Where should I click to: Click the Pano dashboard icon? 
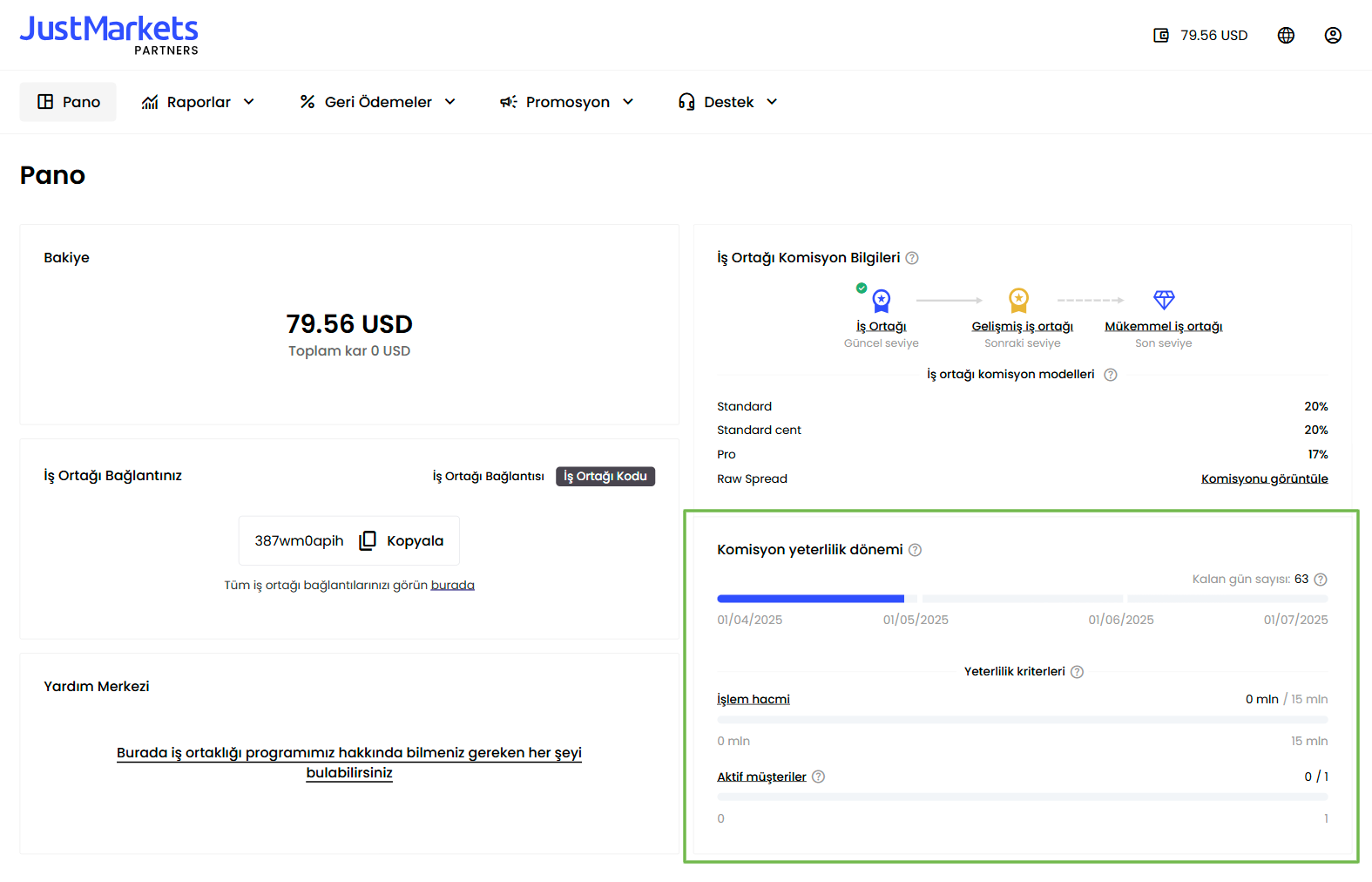pos(45,102)
